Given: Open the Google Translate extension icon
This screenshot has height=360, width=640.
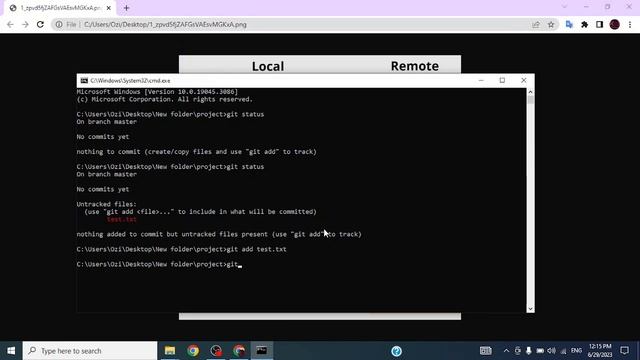Looking at the screenshot, I should (x=569, y=24).
